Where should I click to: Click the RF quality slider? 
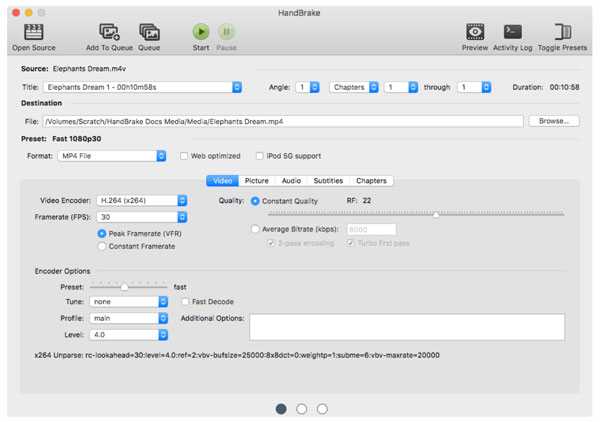pos(416,213)
